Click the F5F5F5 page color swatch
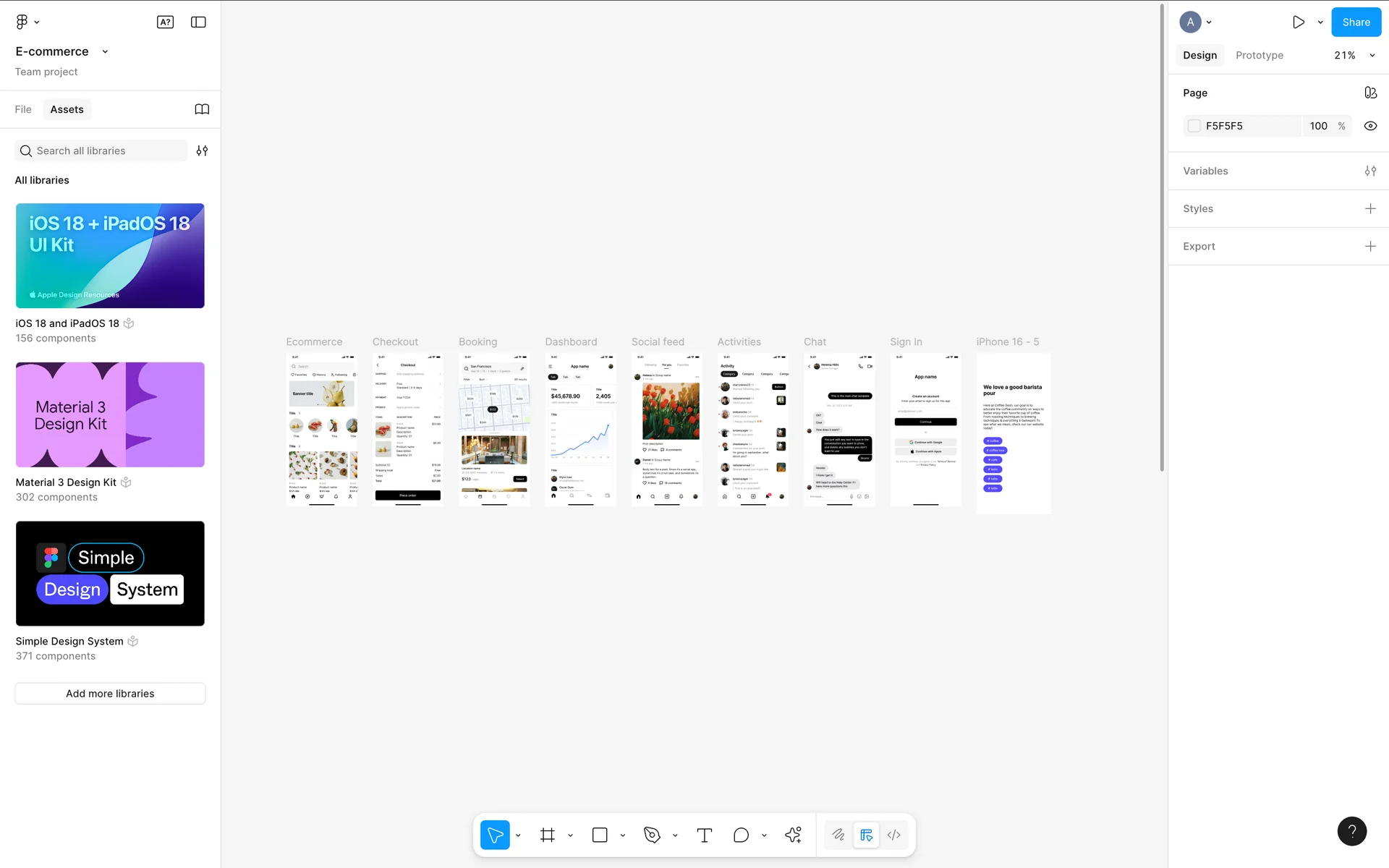Image resolution: width=1389 pixels, height=868 pixels. 1194,126
